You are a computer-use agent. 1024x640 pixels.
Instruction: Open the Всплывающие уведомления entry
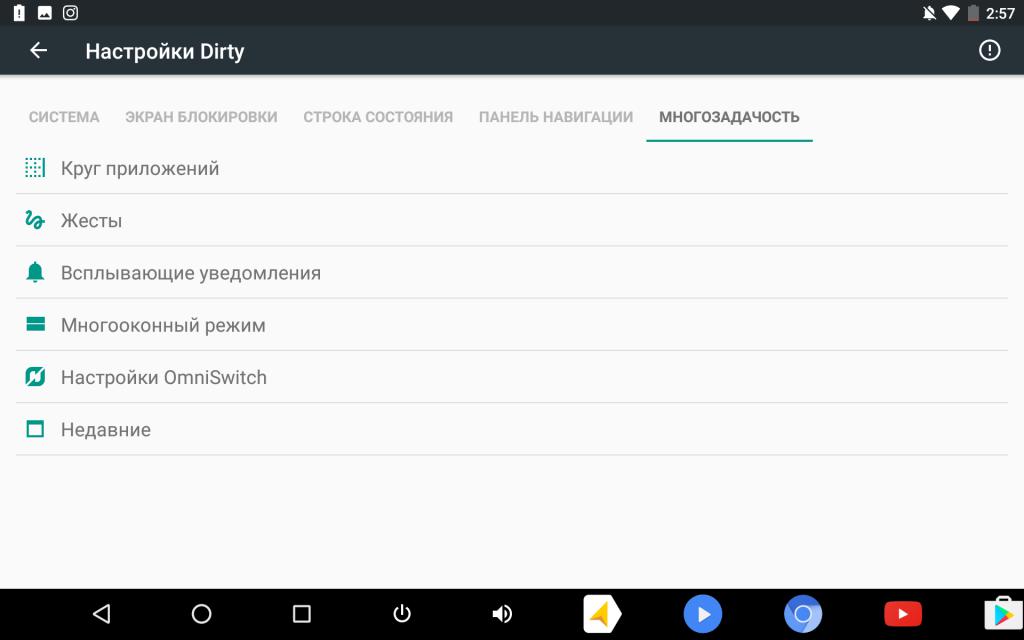click(x=512, y=272)
